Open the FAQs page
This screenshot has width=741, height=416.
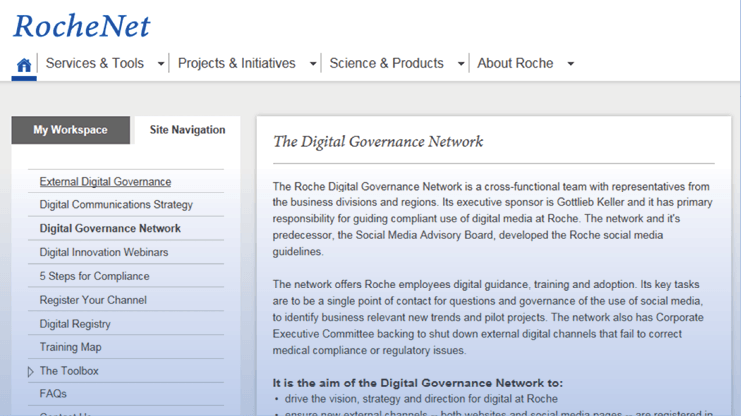click(x=53, y=394)
